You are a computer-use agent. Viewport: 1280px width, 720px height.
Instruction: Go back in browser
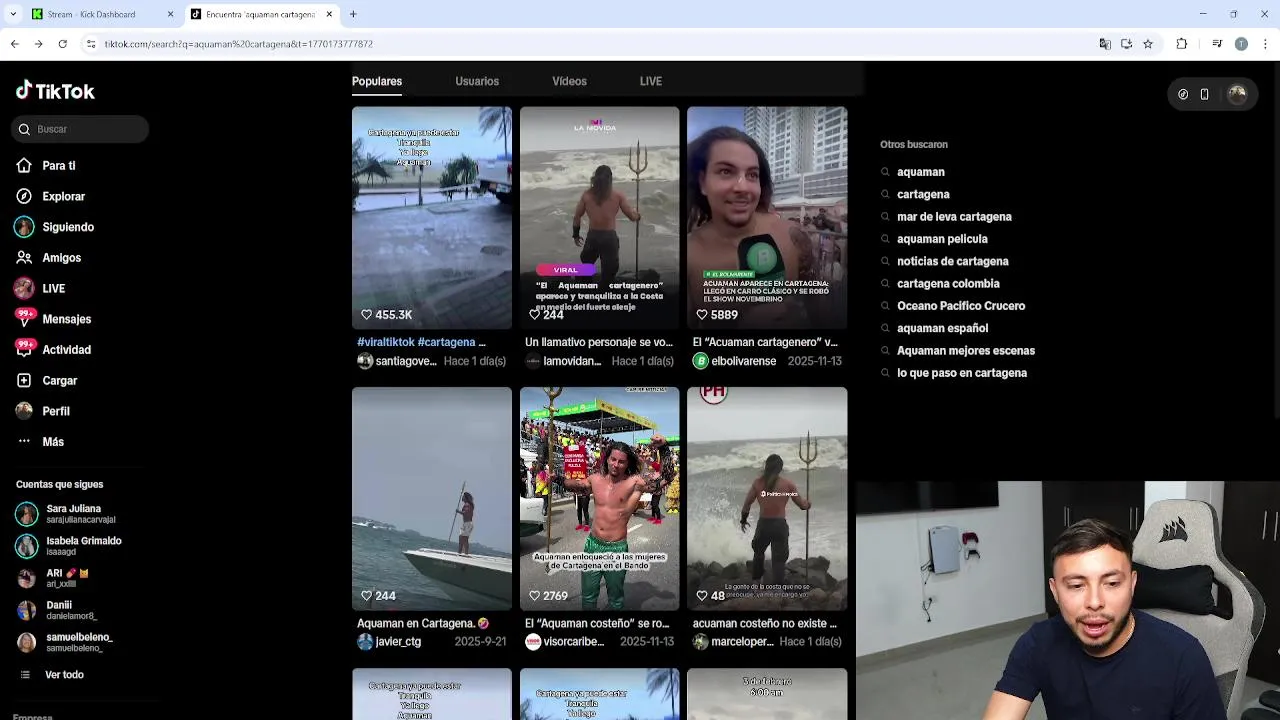(14, 44)
